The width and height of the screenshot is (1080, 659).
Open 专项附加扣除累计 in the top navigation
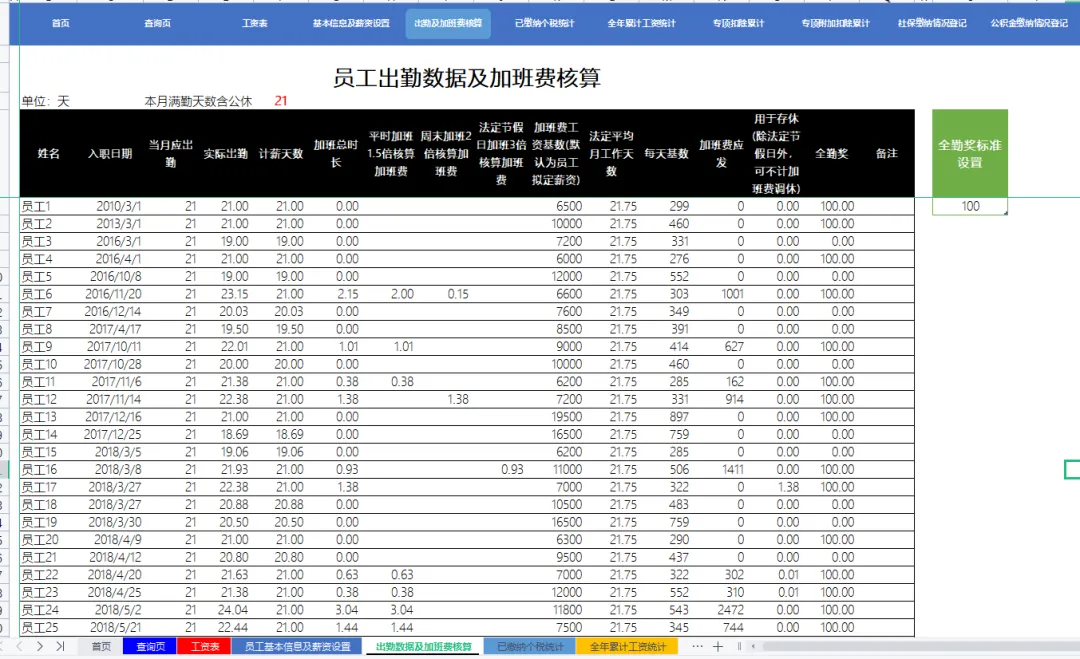[x=835, y=23]
